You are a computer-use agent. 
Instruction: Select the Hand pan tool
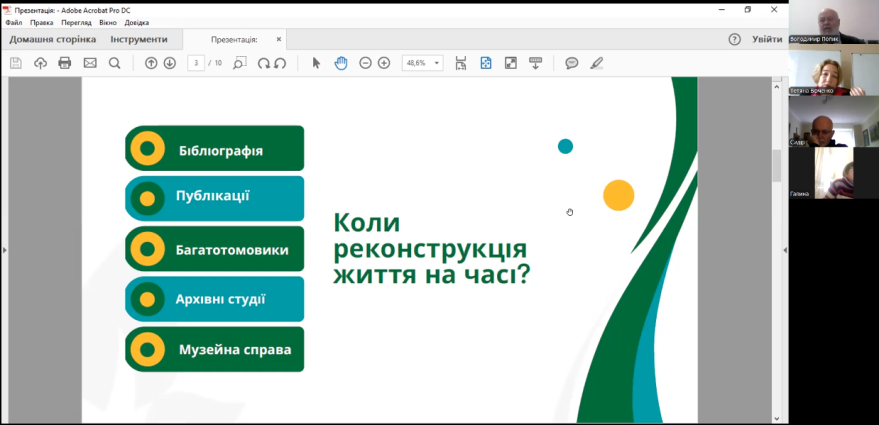(x=340, y=63)
